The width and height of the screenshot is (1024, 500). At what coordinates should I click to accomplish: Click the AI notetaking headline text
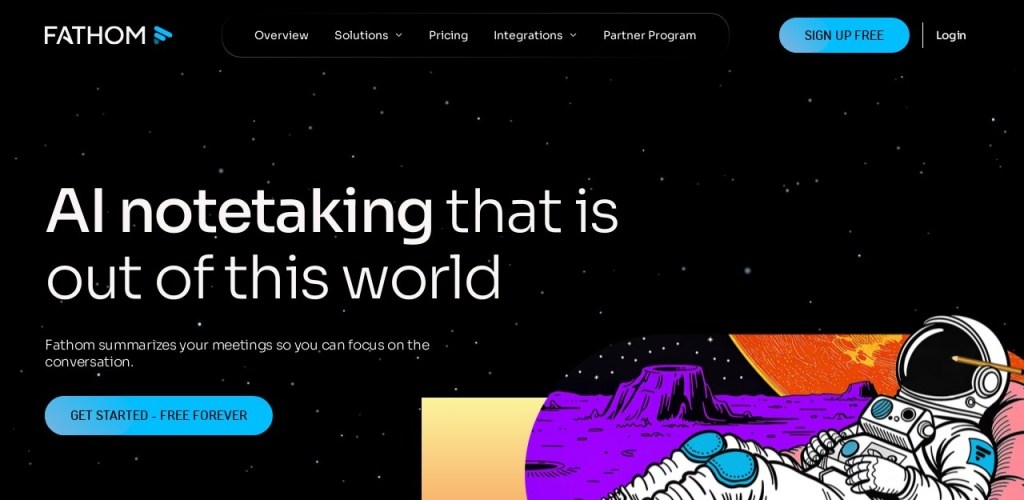(239, 212)
